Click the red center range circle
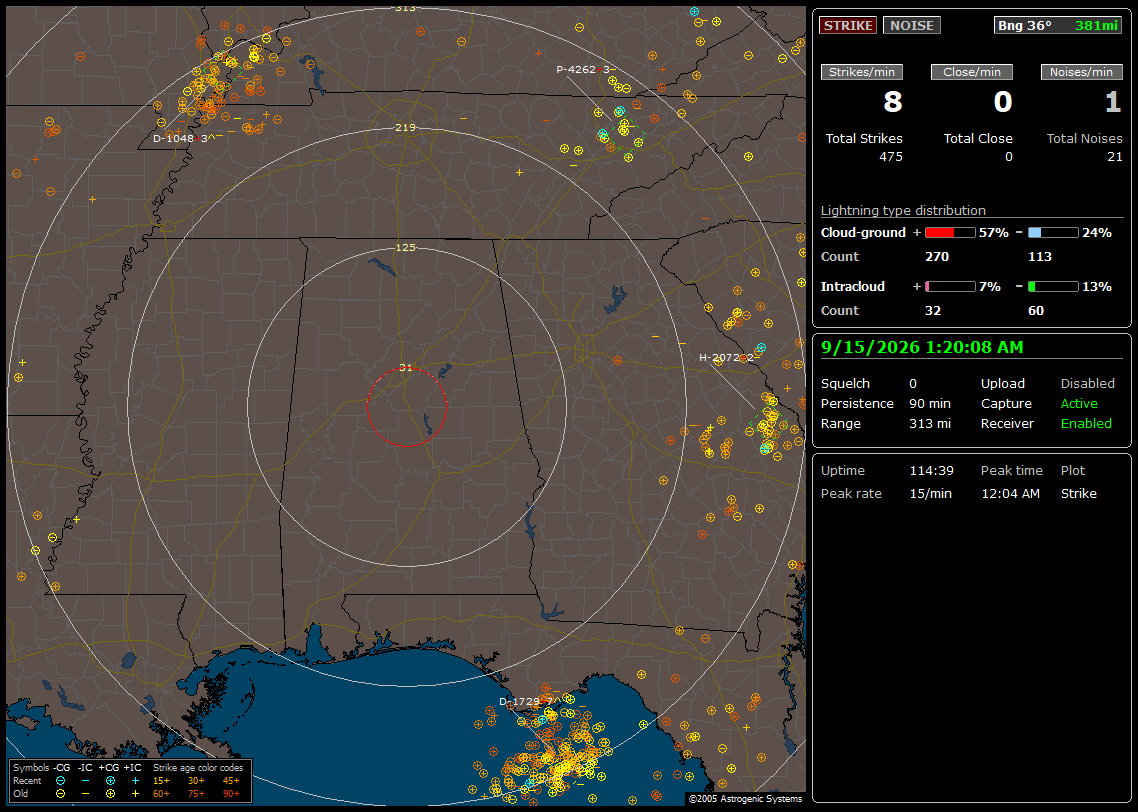Screen dimensions: 1138x812 [x=406, y=407]
